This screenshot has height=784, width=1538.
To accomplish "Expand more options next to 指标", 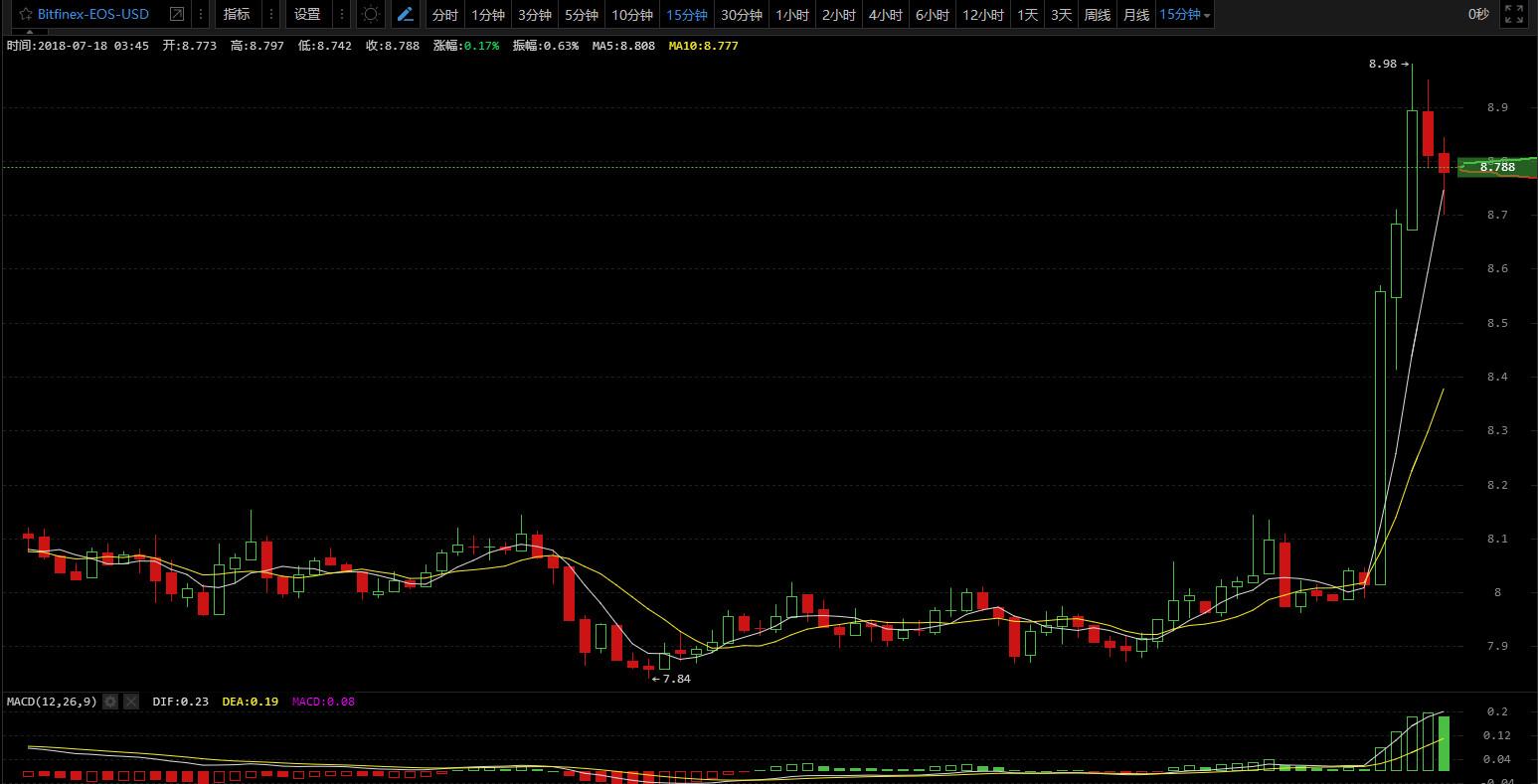I will pyautogui.click(x=271, y=15).
